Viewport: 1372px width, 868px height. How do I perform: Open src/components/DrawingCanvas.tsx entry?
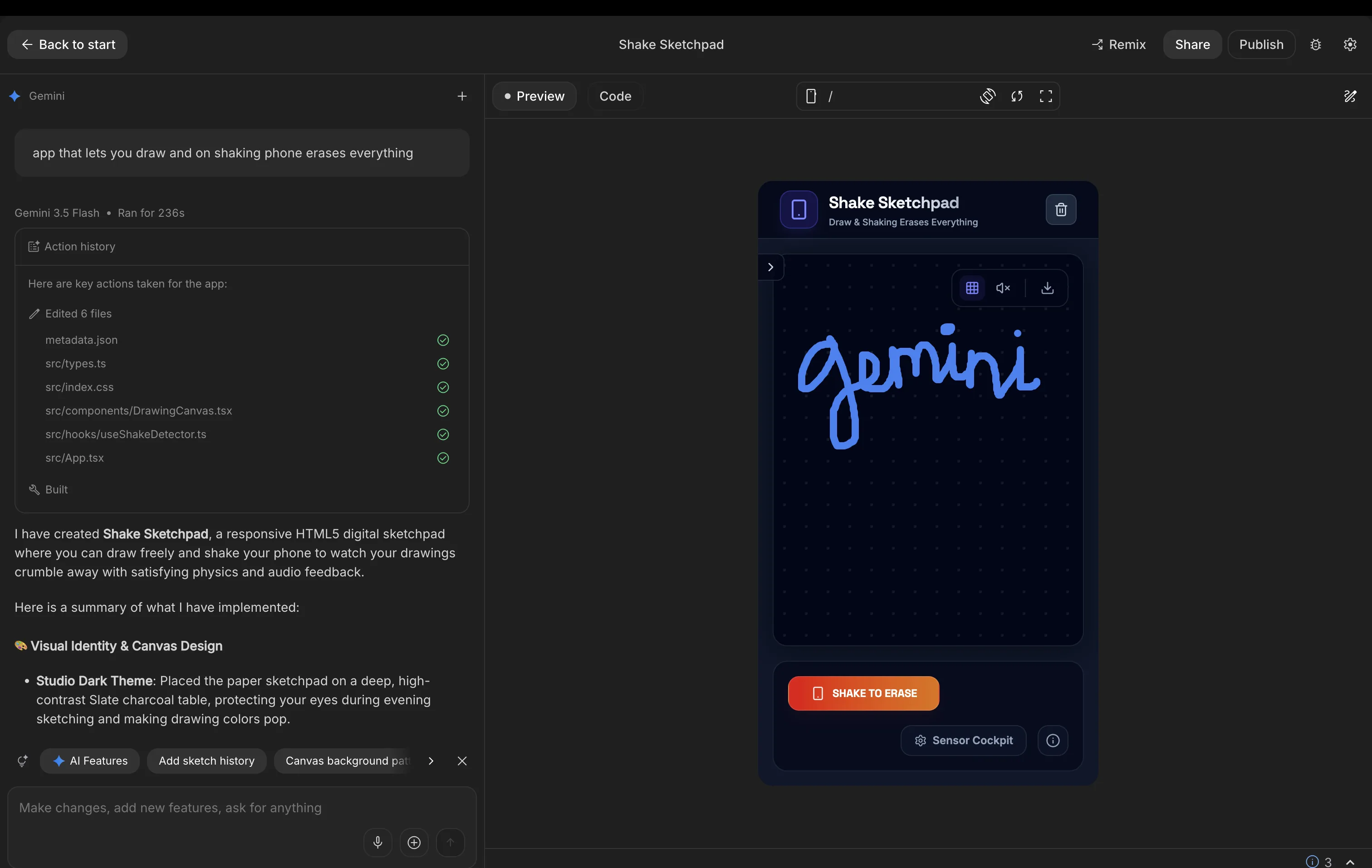pyautogui.click(x=138, y=411)
